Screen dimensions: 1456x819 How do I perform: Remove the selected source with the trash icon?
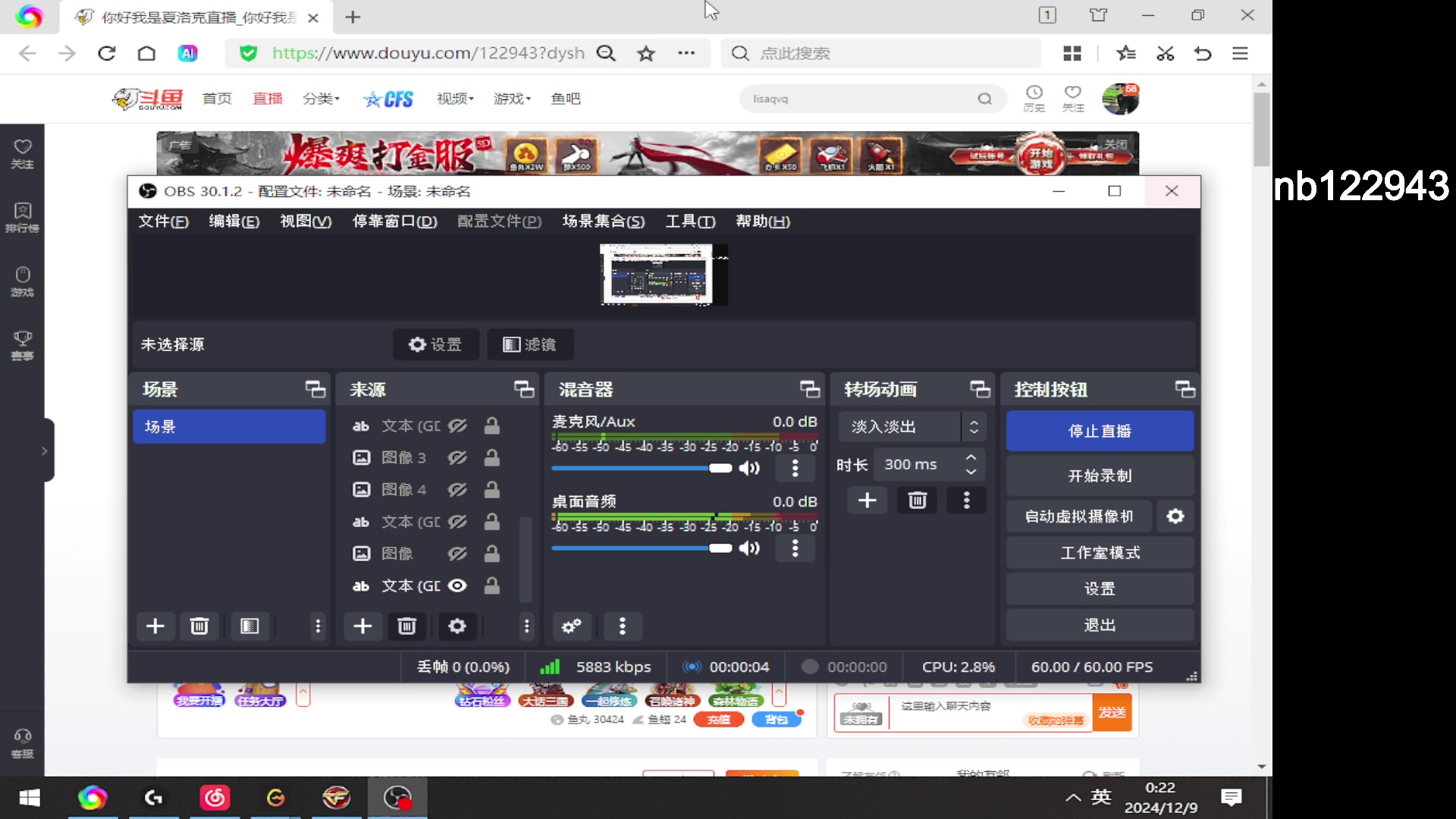407,626
